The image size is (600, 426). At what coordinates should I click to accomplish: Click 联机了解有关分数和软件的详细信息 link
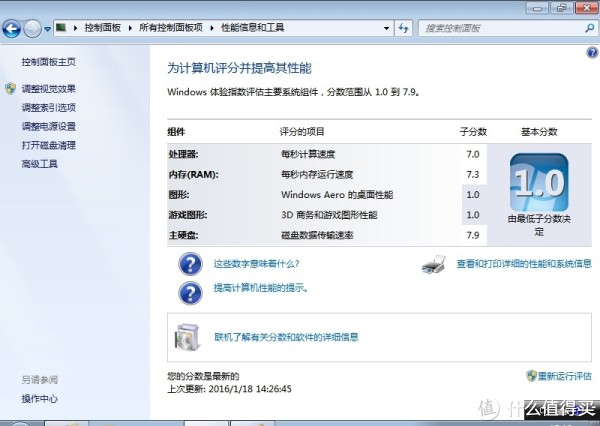point(286,337)
